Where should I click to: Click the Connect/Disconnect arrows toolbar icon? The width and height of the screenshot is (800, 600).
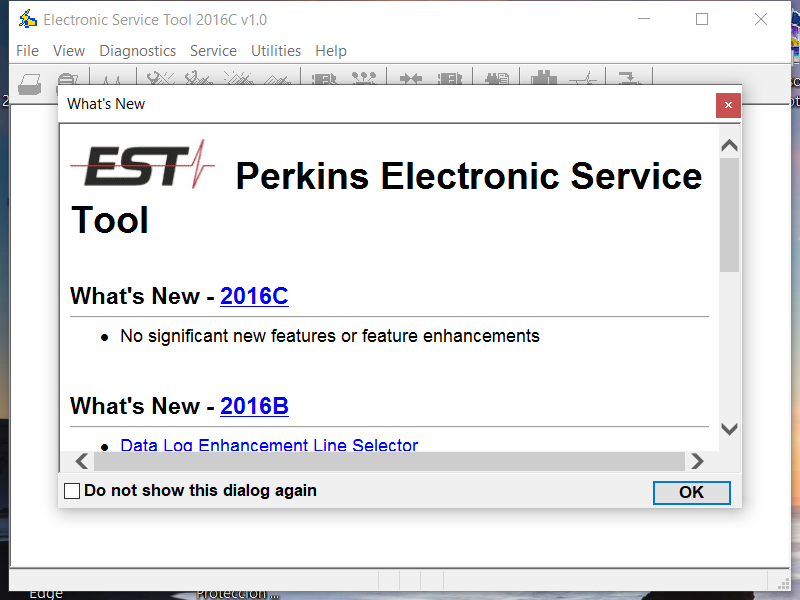coord(411,79)
